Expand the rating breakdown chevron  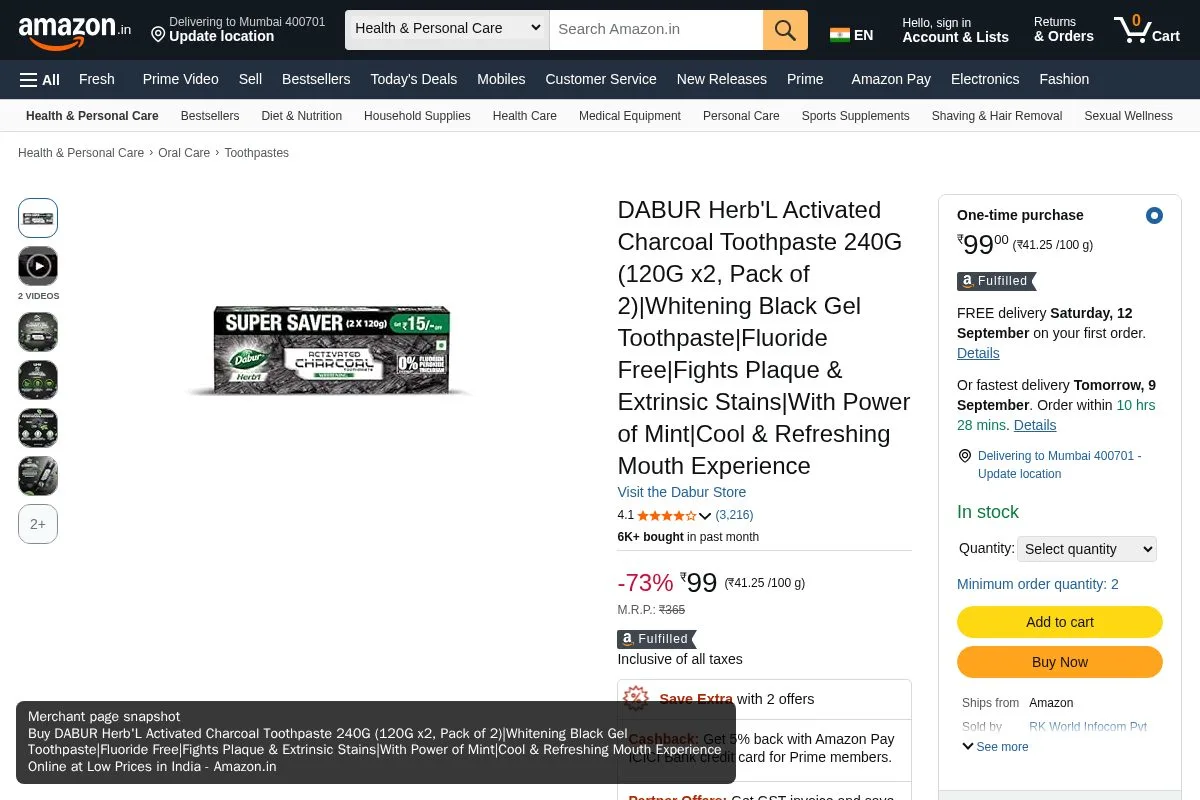click(705, 516)
